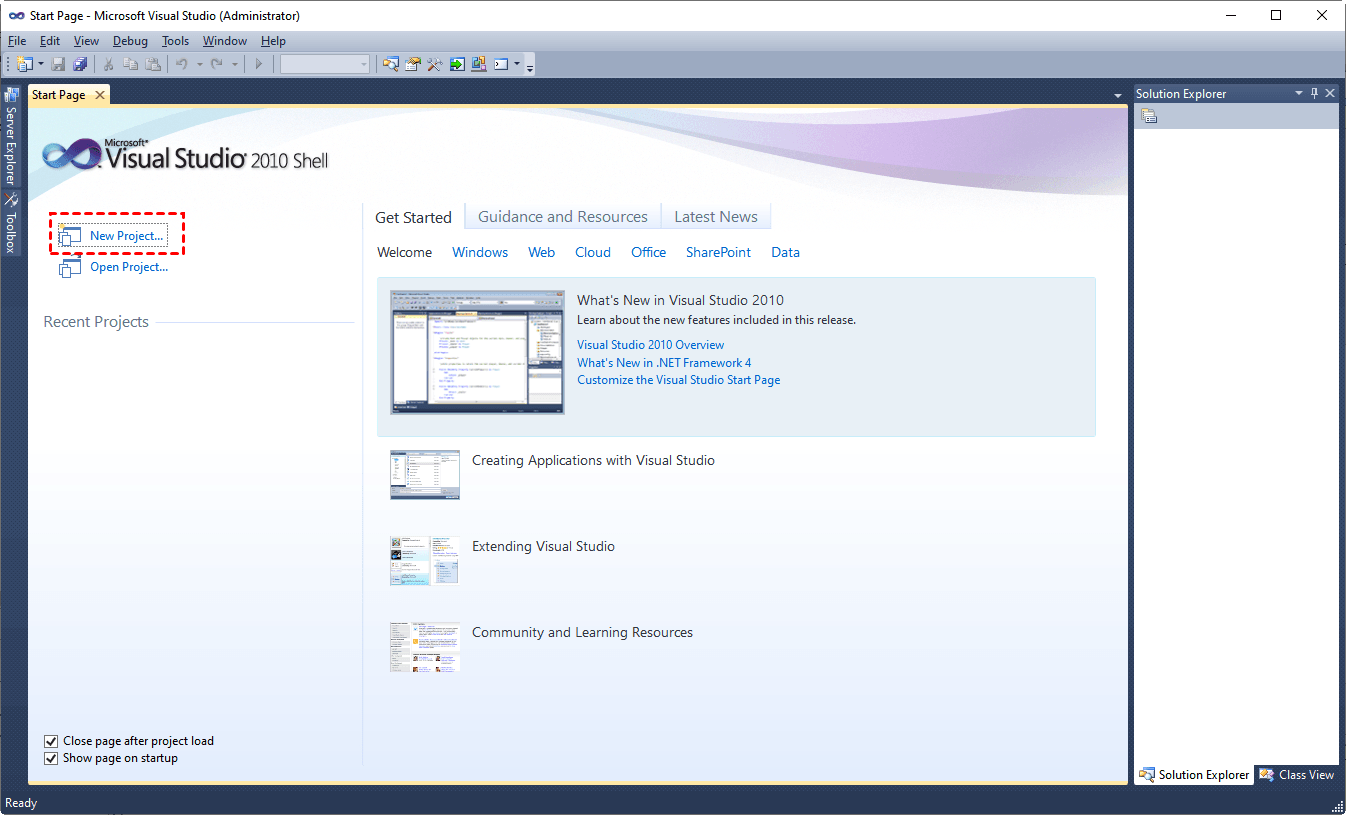
Task: Click Creating Applications with Visual Studio title
Action: click(594, 461)
